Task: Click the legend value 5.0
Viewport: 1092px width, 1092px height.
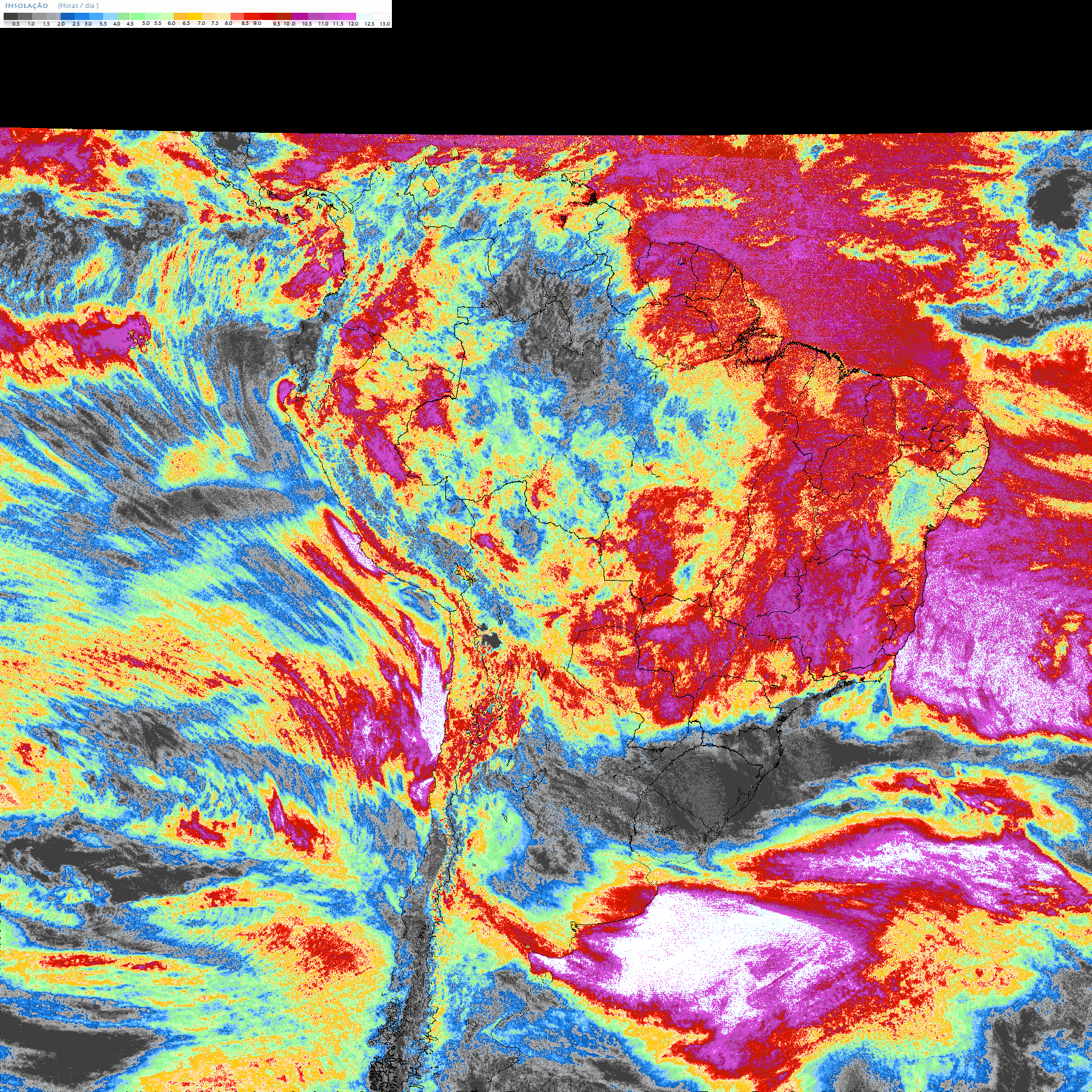Action: coord(146,23)
